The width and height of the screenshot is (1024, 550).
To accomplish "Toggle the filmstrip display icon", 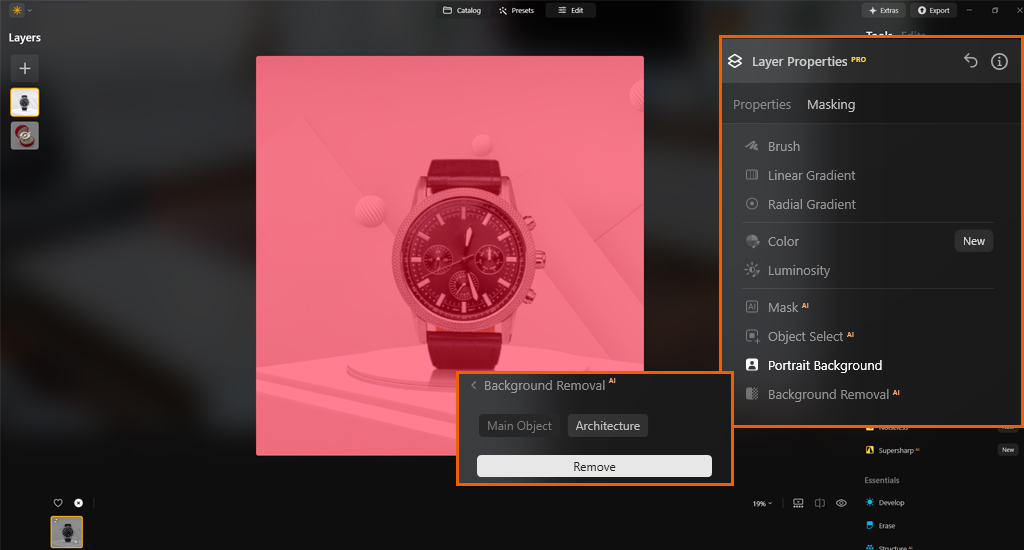I will 798,503.
